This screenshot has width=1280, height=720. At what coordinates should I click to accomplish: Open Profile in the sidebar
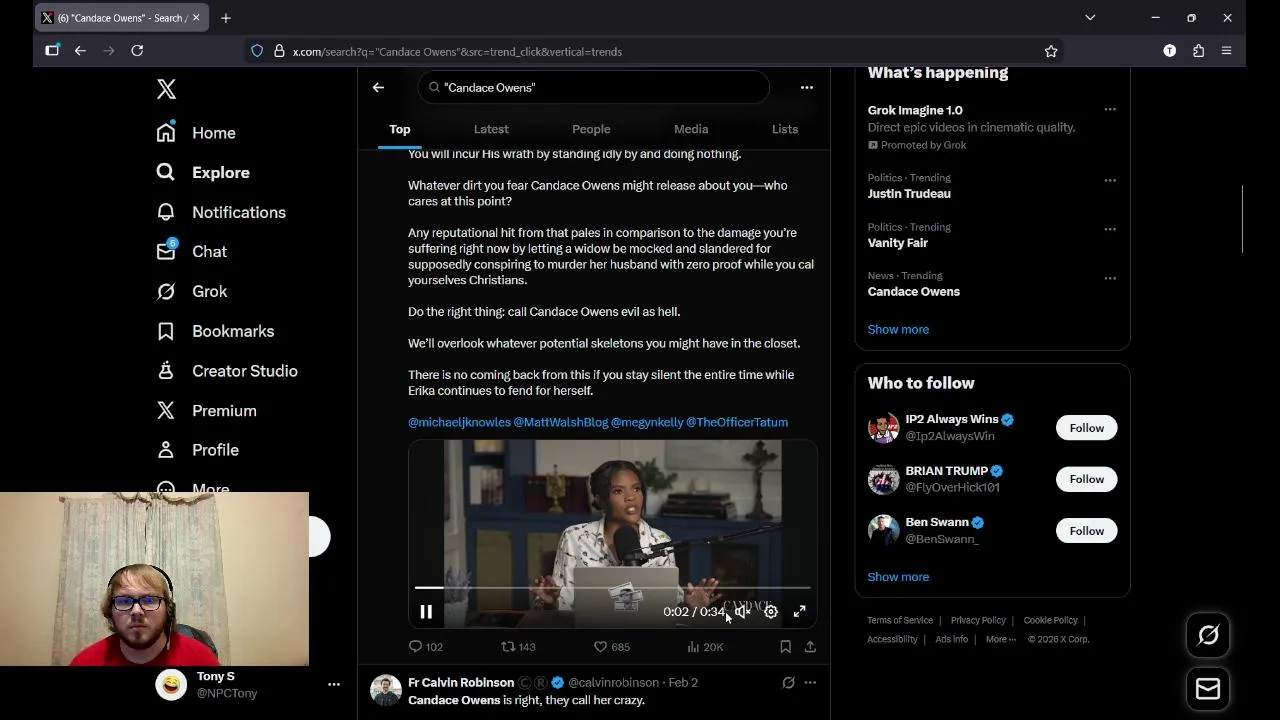coord(197,450)
